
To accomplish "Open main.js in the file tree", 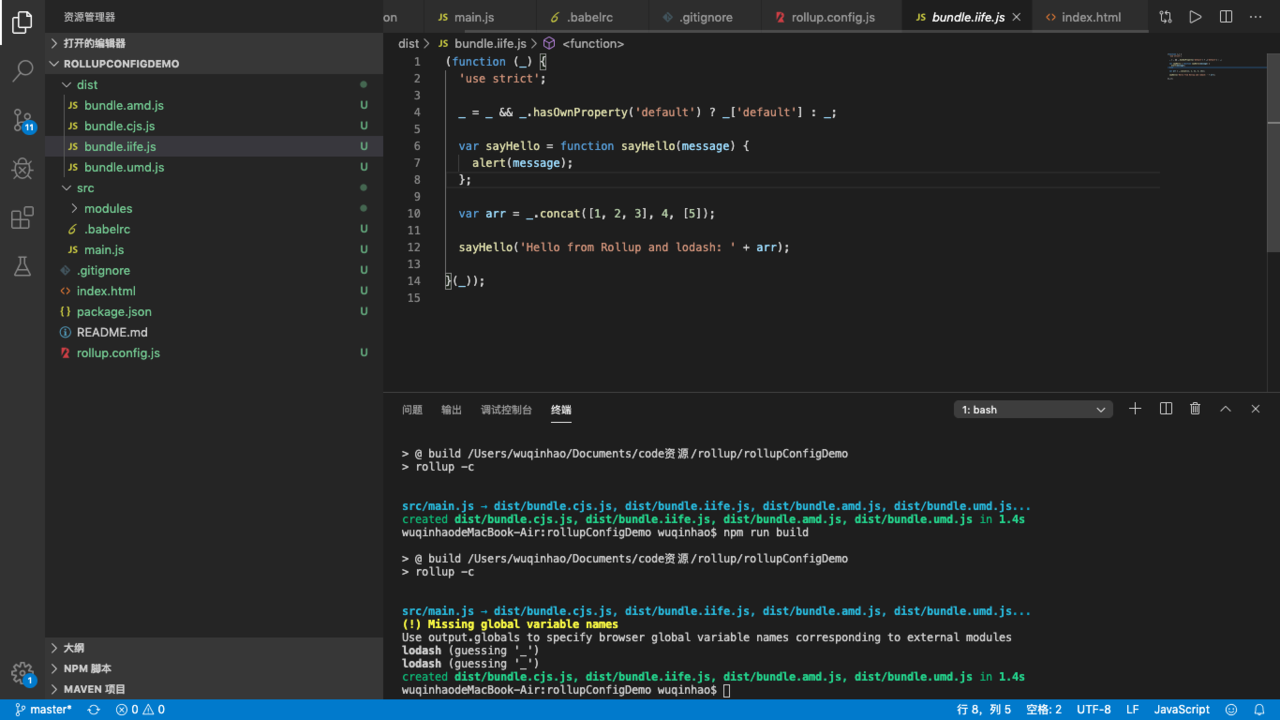I will [x=214, y=250].
